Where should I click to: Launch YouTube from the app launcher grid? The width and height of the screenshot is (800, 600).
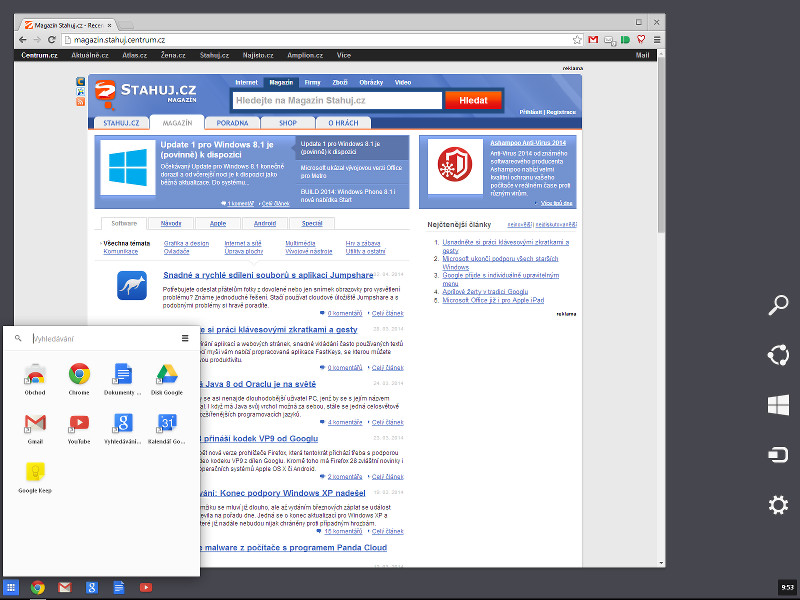[79, 428]
